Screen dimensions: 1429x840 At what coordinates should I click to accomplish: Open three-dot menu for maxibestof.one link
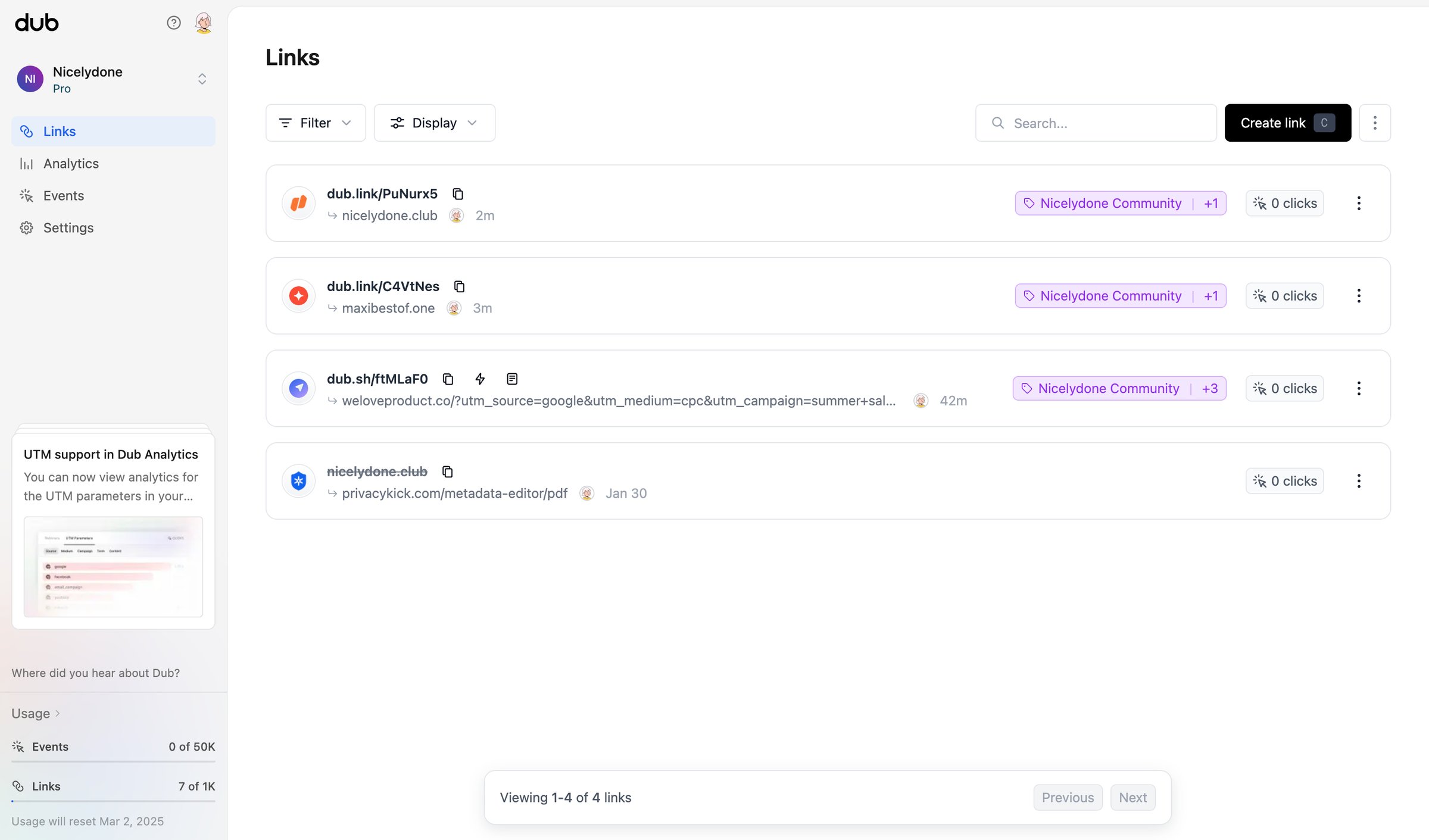(1359, 296)
